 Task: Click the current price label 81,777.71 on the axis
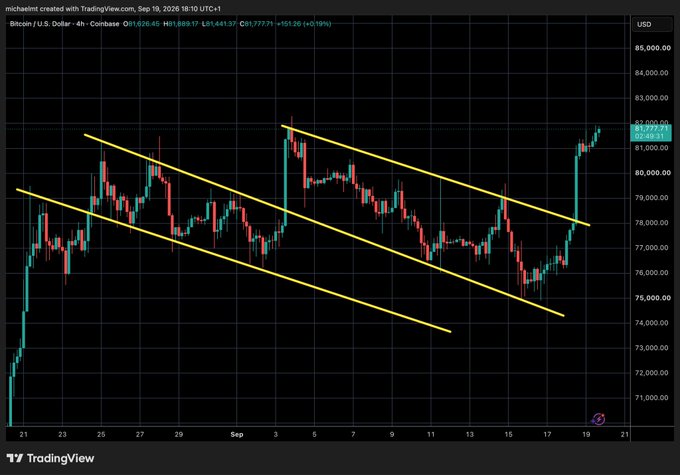[651, 128]
